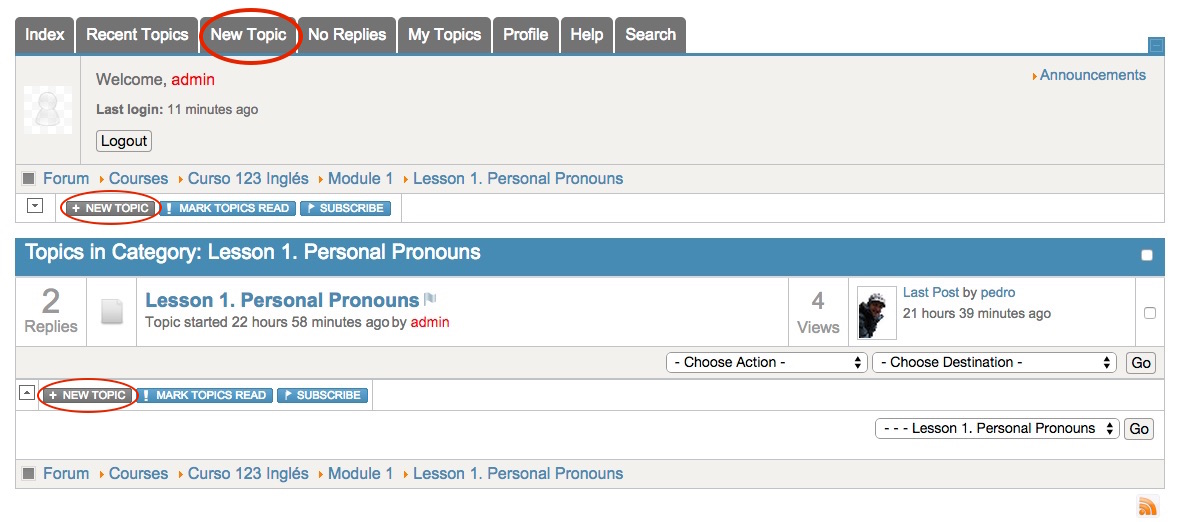Open the No Replies tab
The image size is (1189, 522).
point(346,34)
